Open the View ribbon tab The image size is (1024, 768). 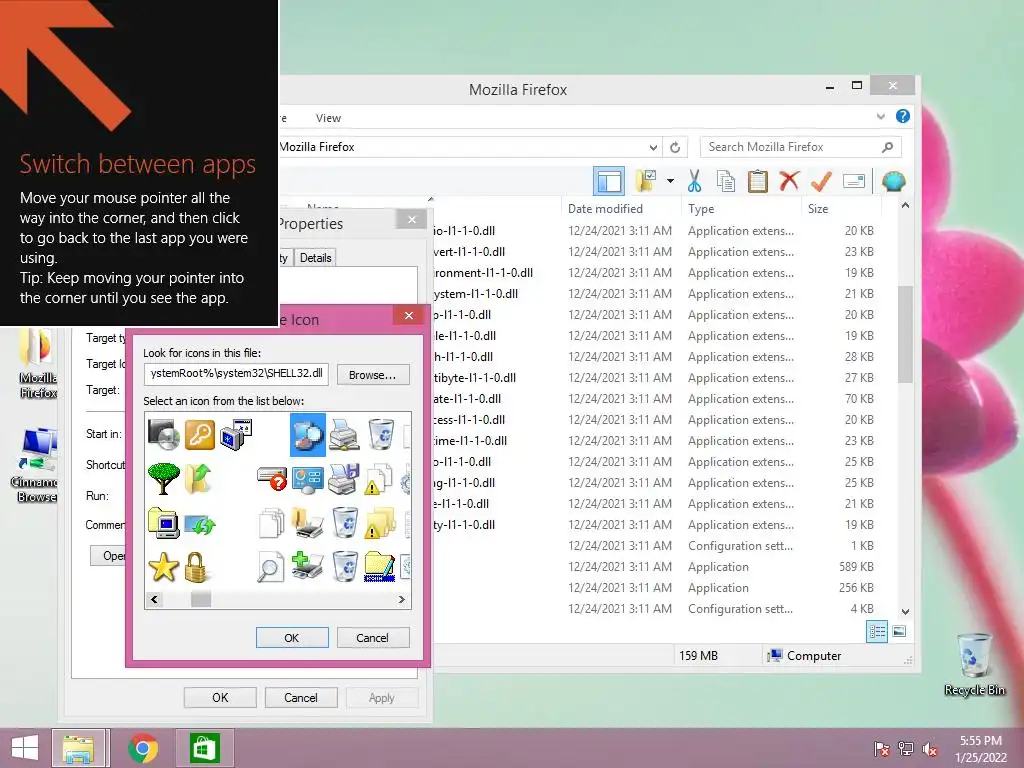pos(328,118)
